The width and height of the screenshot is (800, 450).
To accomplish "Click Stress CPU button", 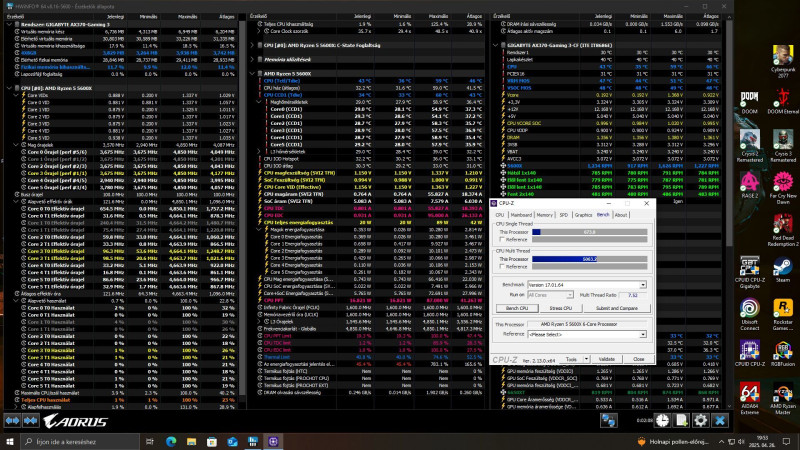I will click(560, 308).
